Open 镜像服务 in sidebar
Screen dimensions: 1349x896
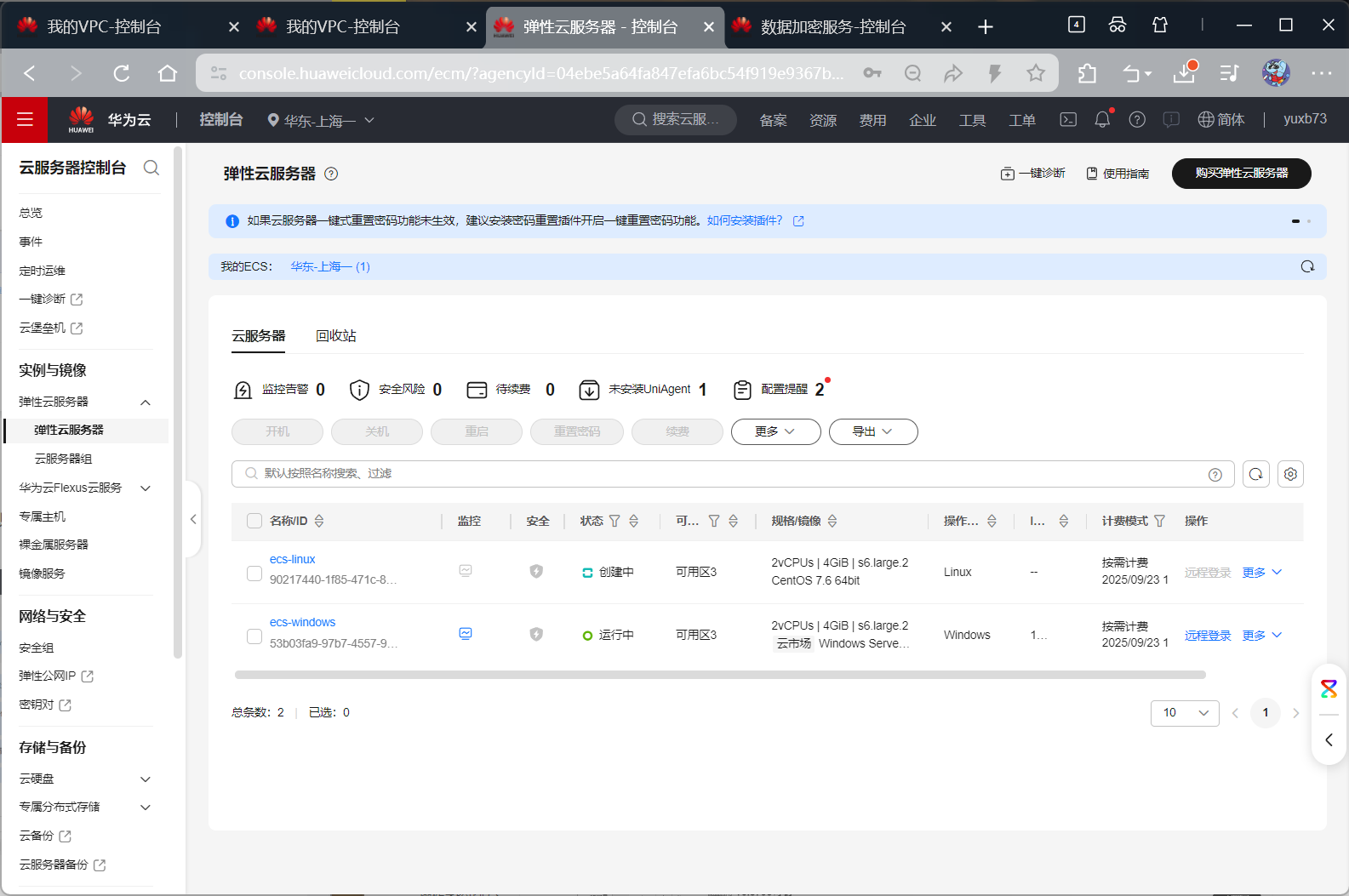43,574
